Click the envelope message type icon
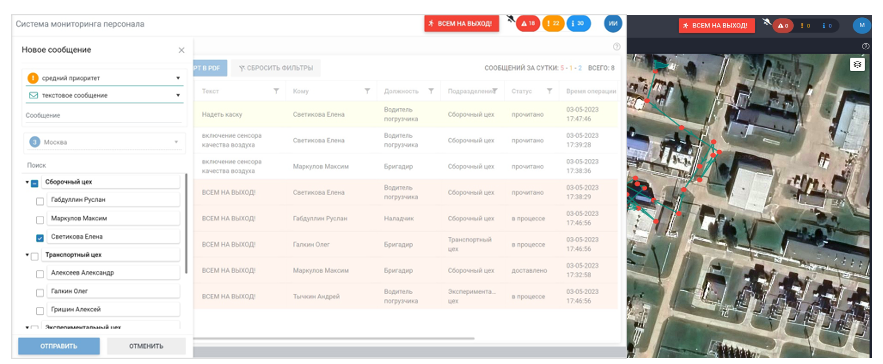Image resolution: width=883 pixels, height=364 pixels. click(x=33, y=96)
